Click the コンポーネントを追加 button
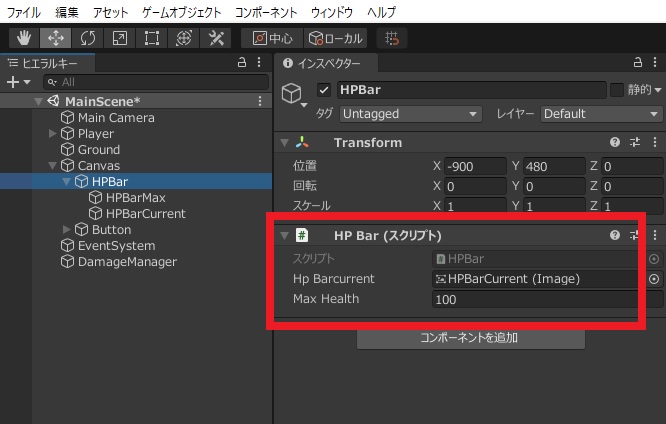This screenshot has width=666, height=424. [471, 338]
